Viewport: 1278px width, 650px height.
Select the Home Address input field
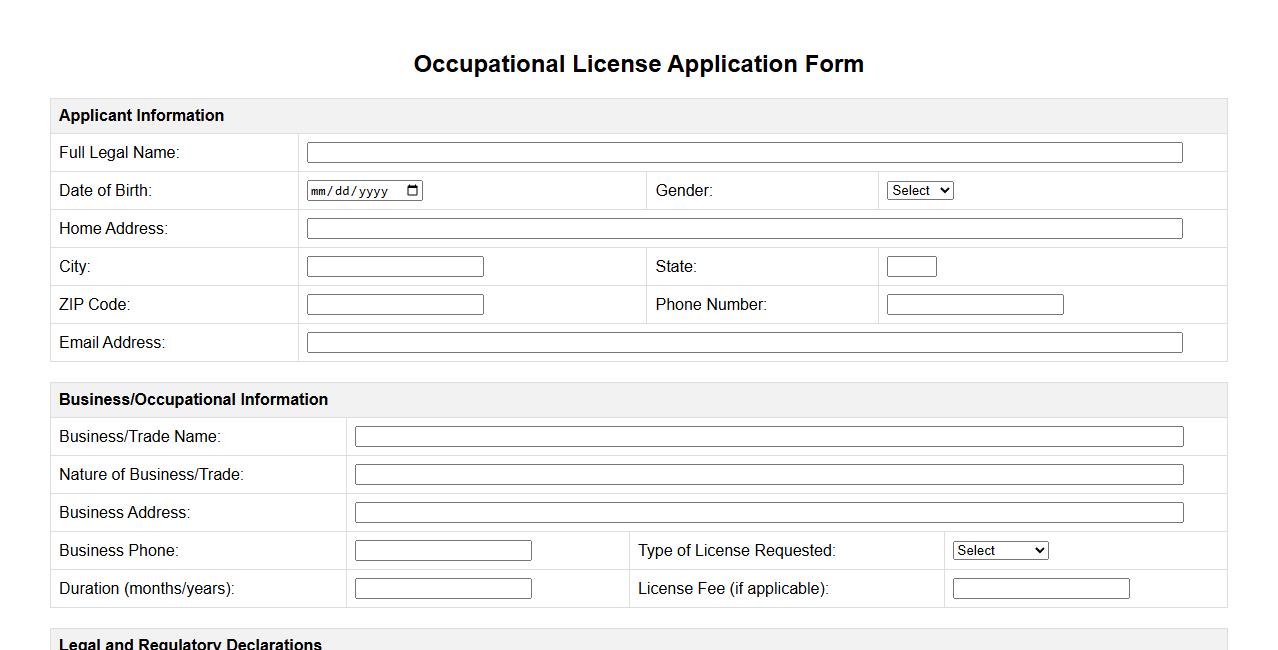coord(744,228)
